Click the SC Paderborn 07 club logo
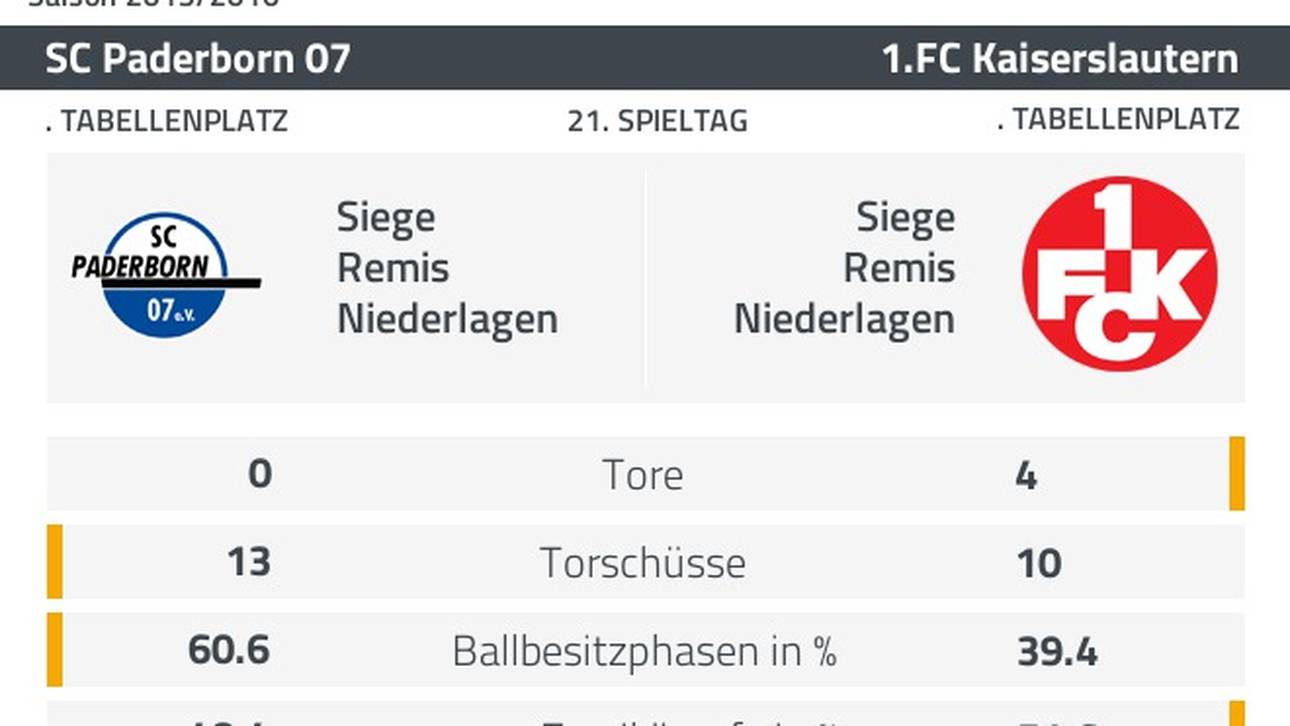 (165, 275)
